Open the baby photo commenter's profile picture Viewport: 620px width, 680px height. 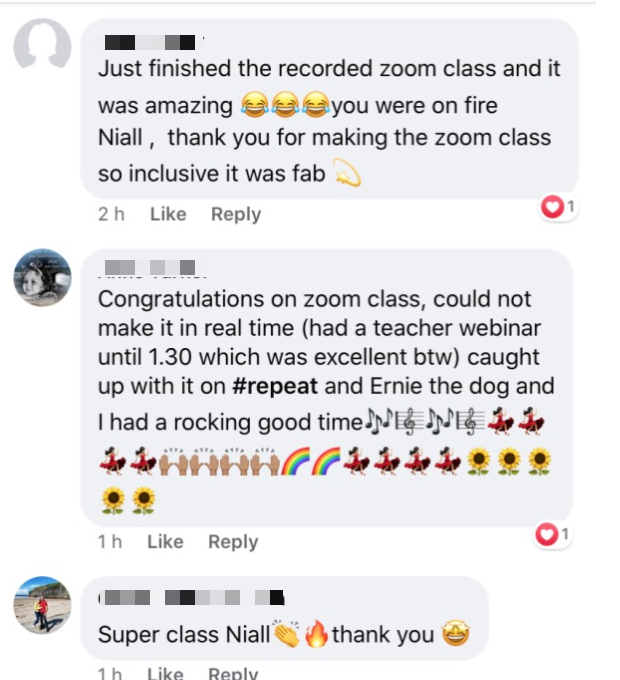click(42, 278)
